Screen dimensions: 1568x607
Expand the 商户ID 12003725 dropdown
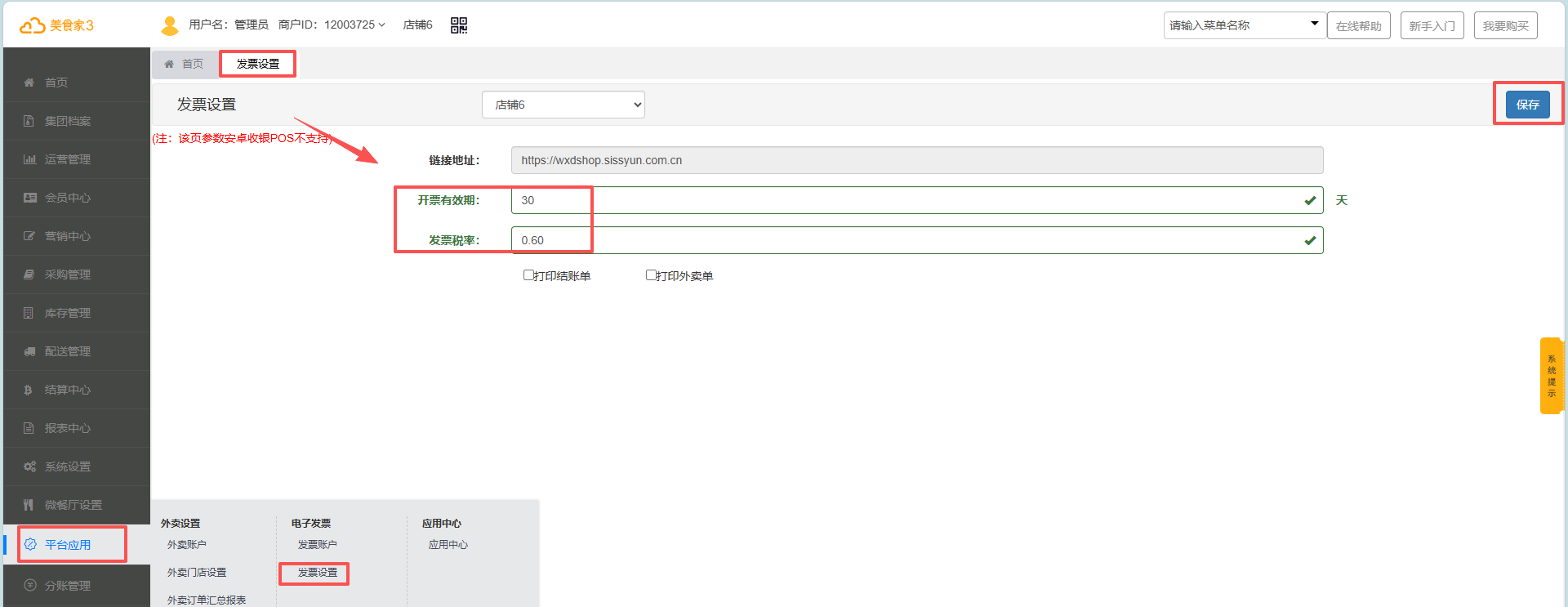[354, 25]
